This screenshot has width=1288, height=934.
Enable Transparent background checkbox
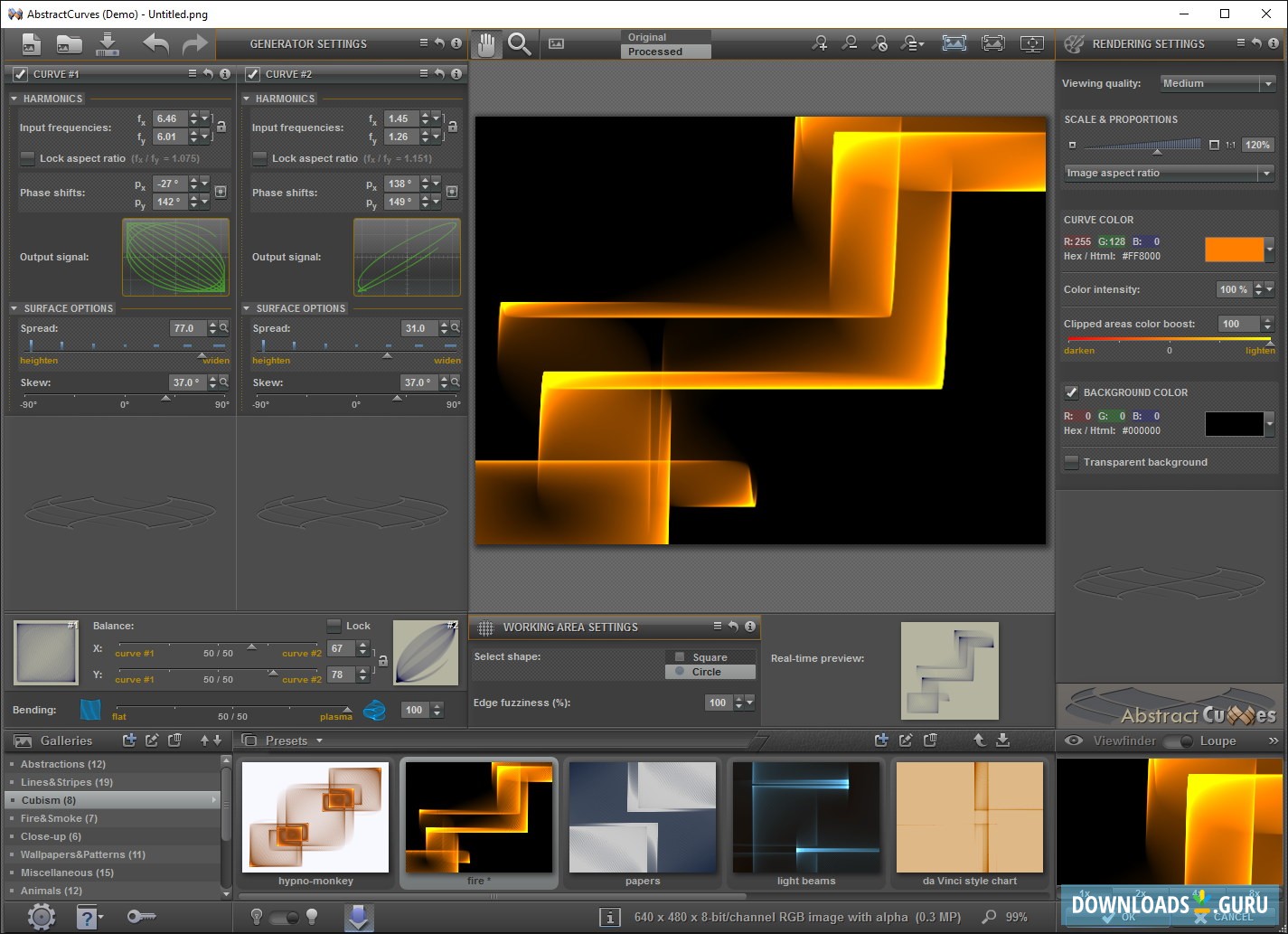point(1072,462)
